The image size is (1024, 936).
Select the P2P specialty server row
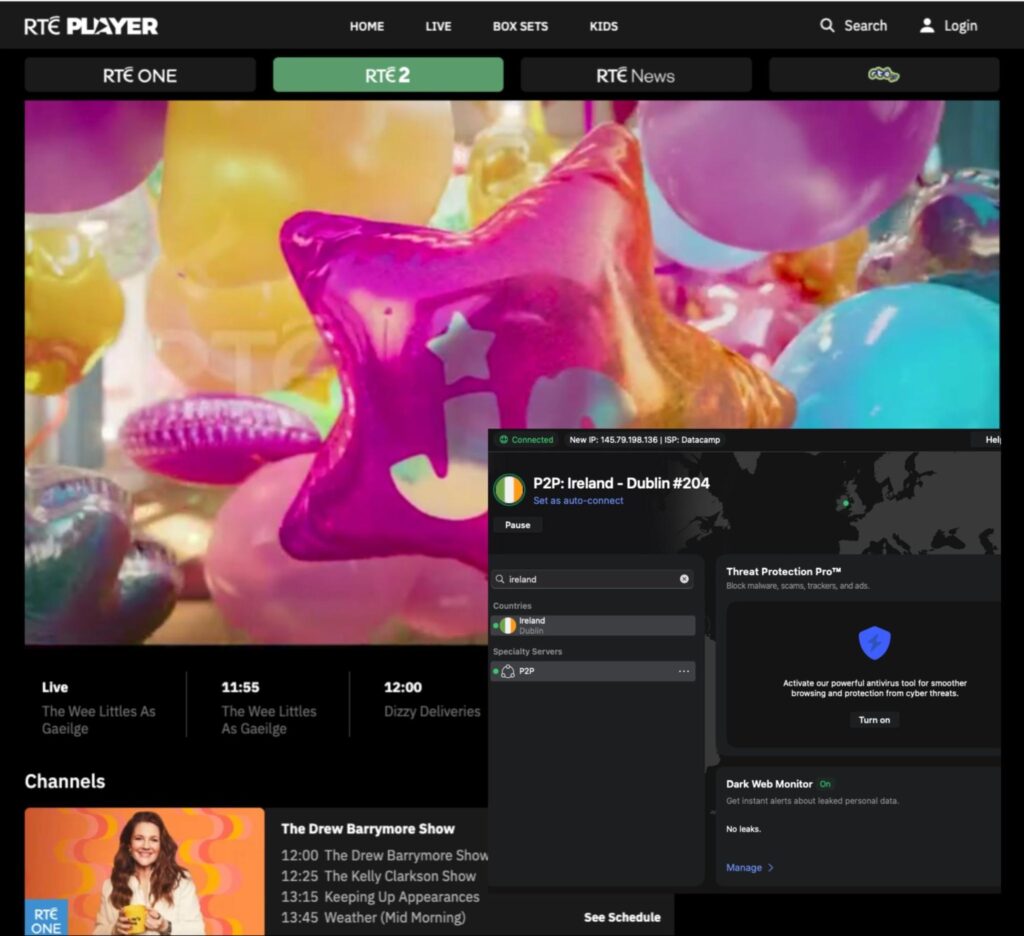[593, 671]
